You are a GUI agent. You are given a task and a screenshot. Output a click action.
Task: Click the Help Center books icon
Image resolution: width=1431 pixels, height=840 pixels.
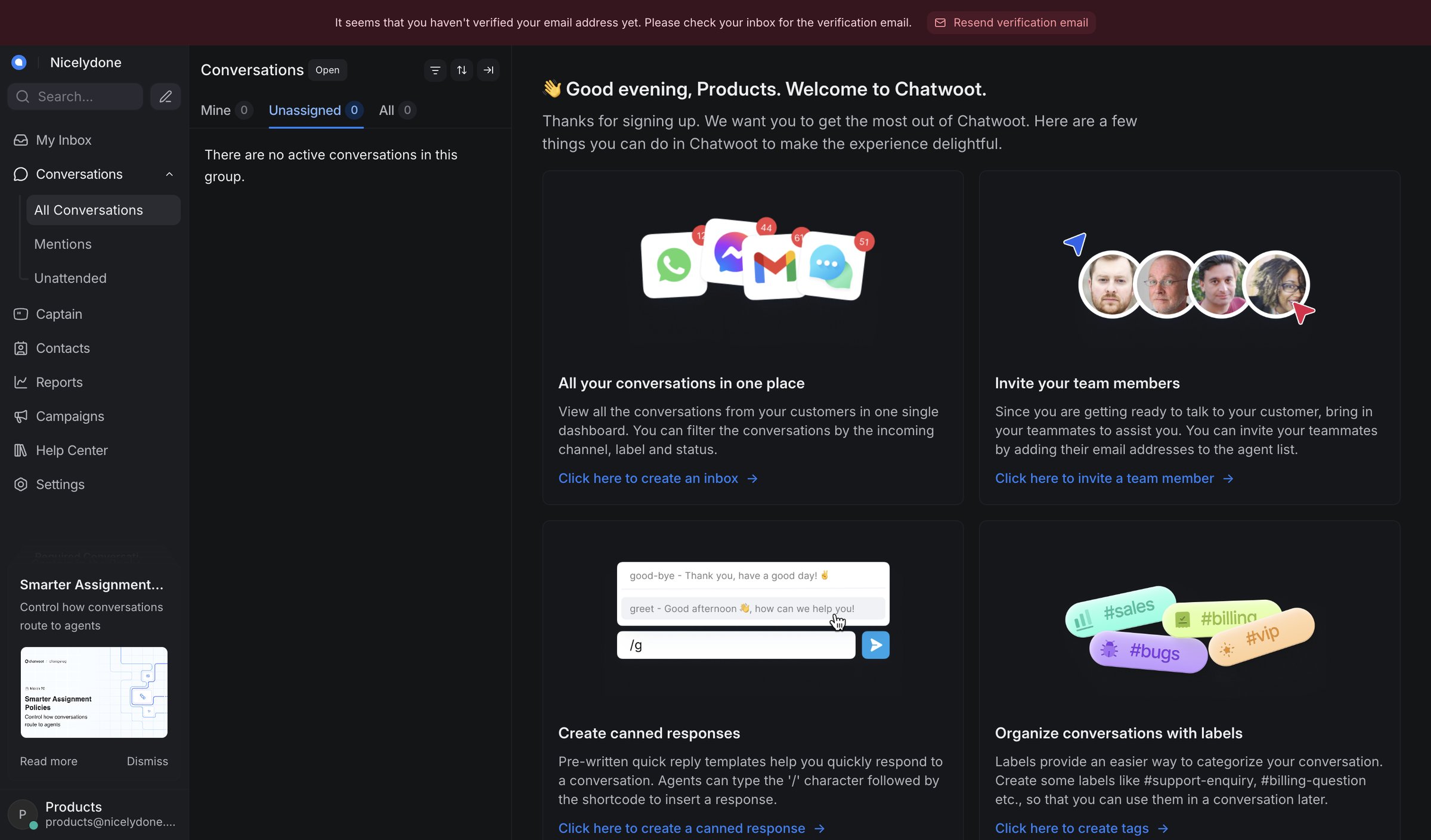21,450
